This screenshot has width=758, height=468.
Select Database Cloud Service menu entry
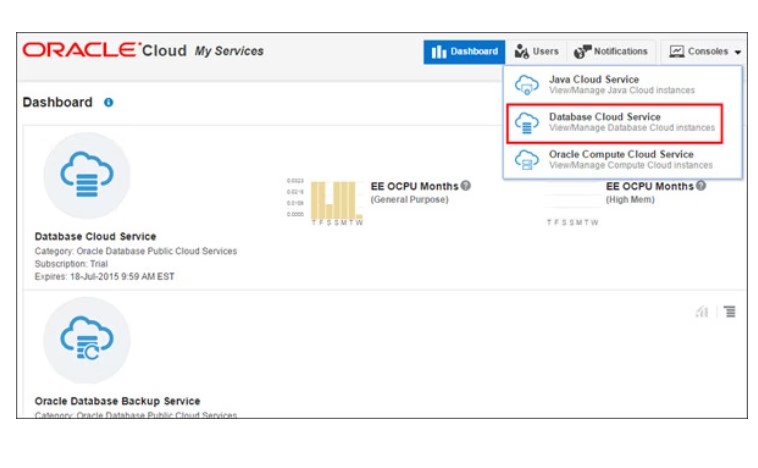point(614,123)
